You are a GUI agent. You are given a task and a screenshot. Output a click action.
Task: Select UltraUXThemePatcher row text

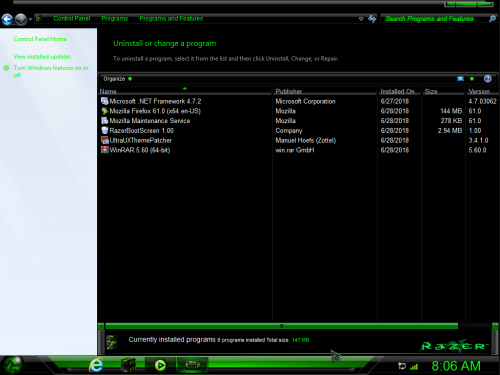(x=141, y=140)
